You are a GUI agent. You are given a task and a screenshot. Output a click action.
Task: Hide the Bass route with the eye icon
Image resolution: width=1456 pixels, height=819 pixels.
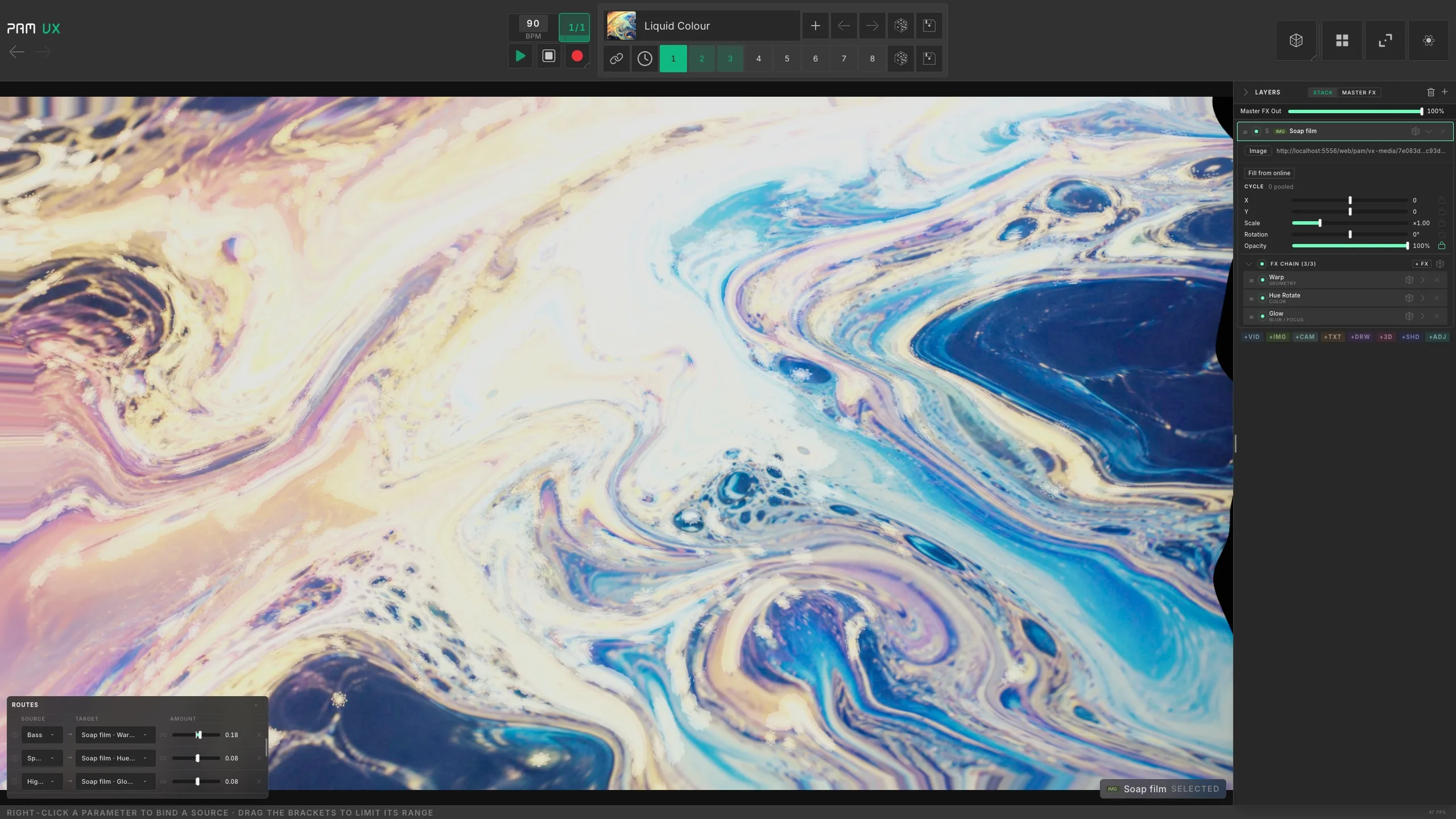pos(15,735)
